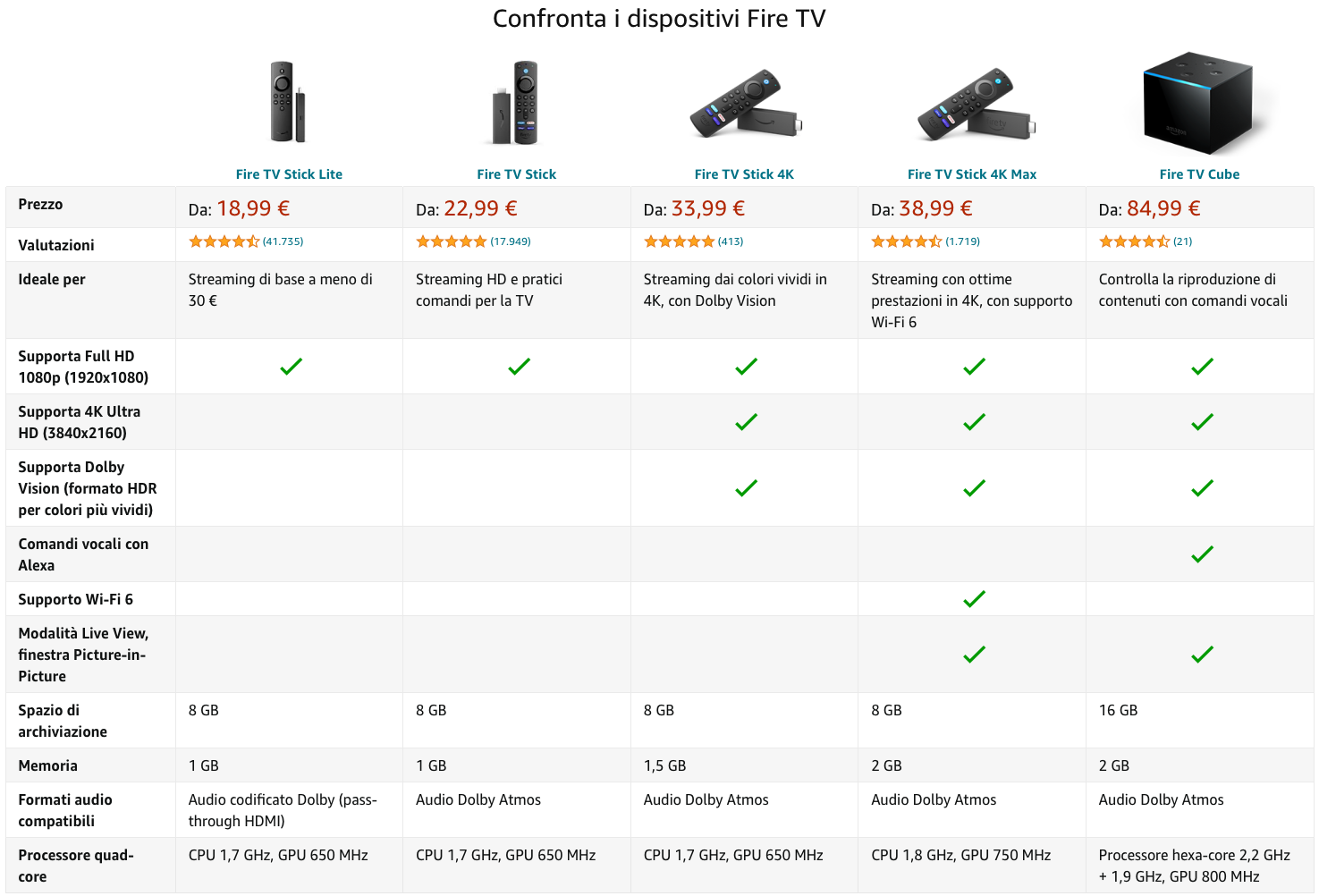View star rating of Fire TV Stick 4K
Screen dimensions: 1319x896
679,241
